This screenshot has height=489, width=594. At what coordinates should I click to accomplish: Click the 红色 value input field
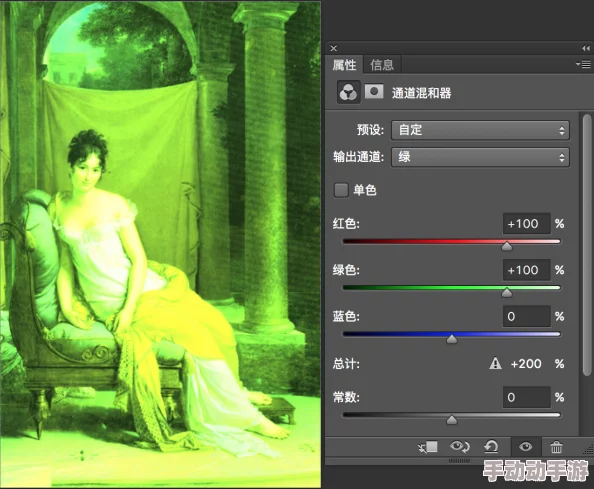pos(526,224)
